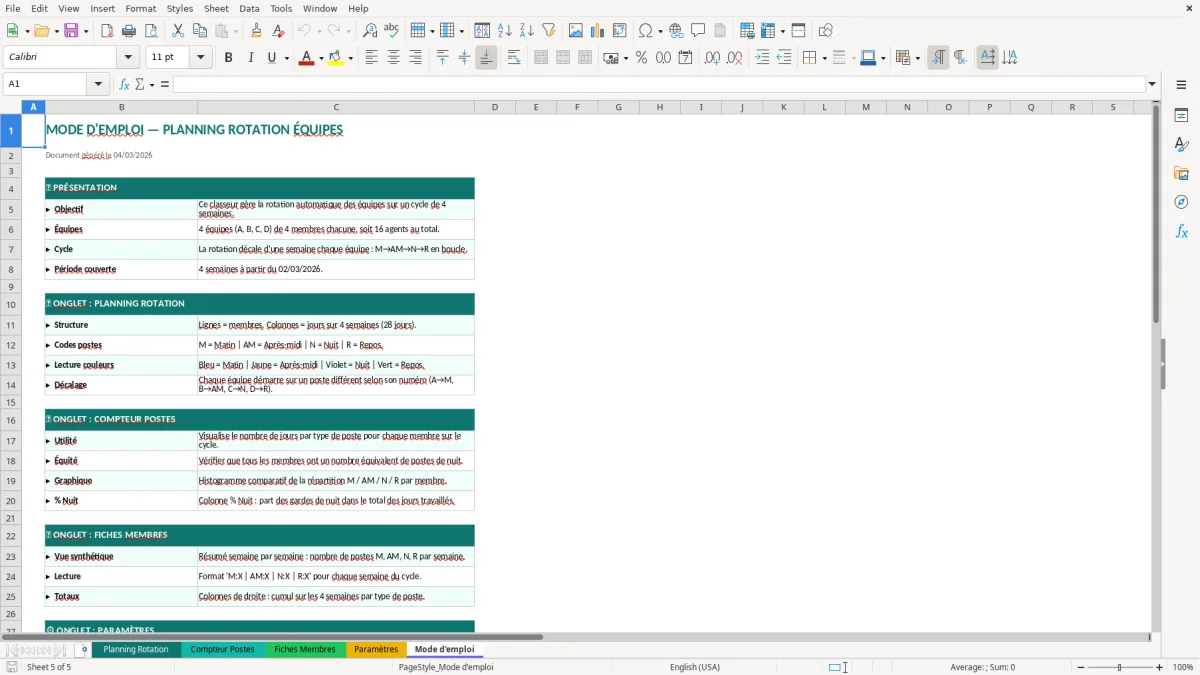Switch to Paramètres sheet tab
Viewport: 1200px width, 675px height.
tap(376, 649)
